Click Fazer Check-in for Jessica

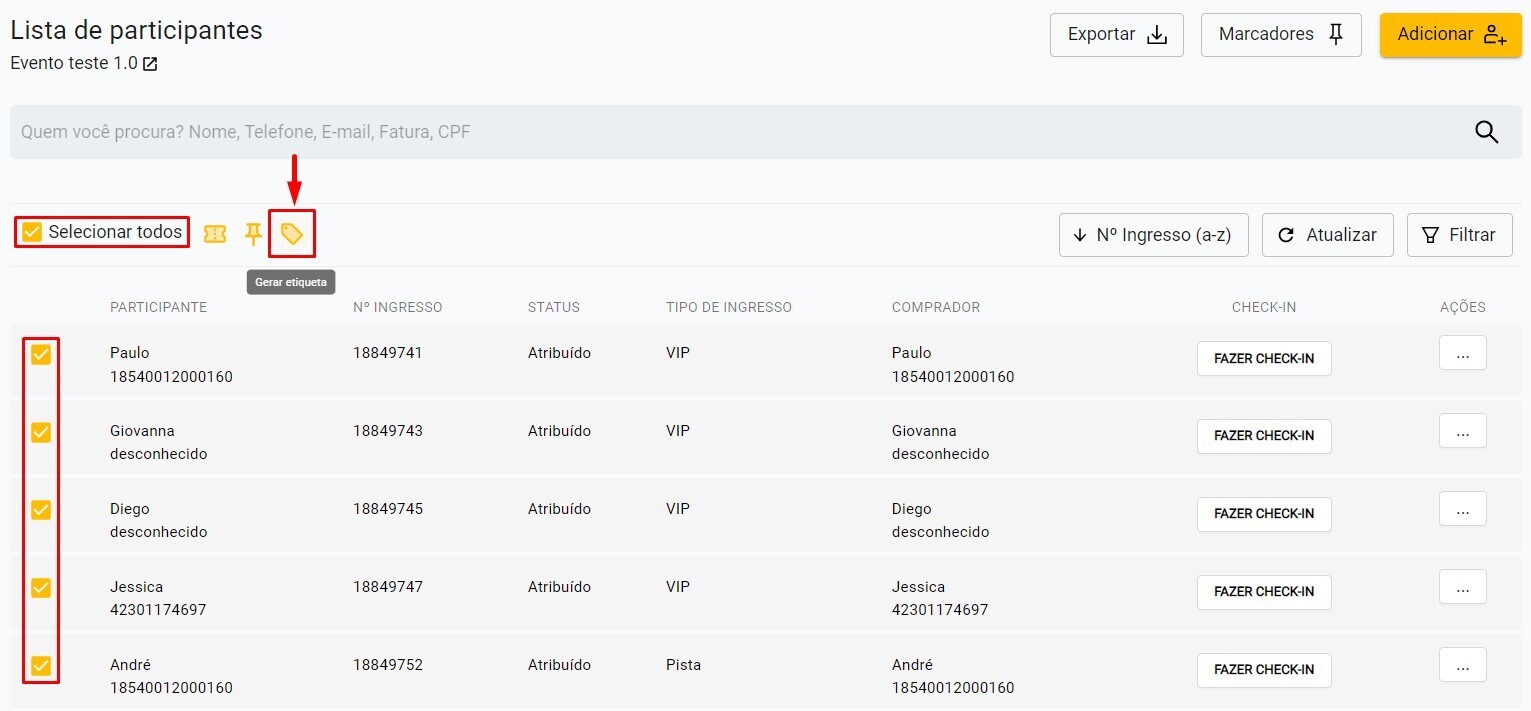pos(1263,592)
